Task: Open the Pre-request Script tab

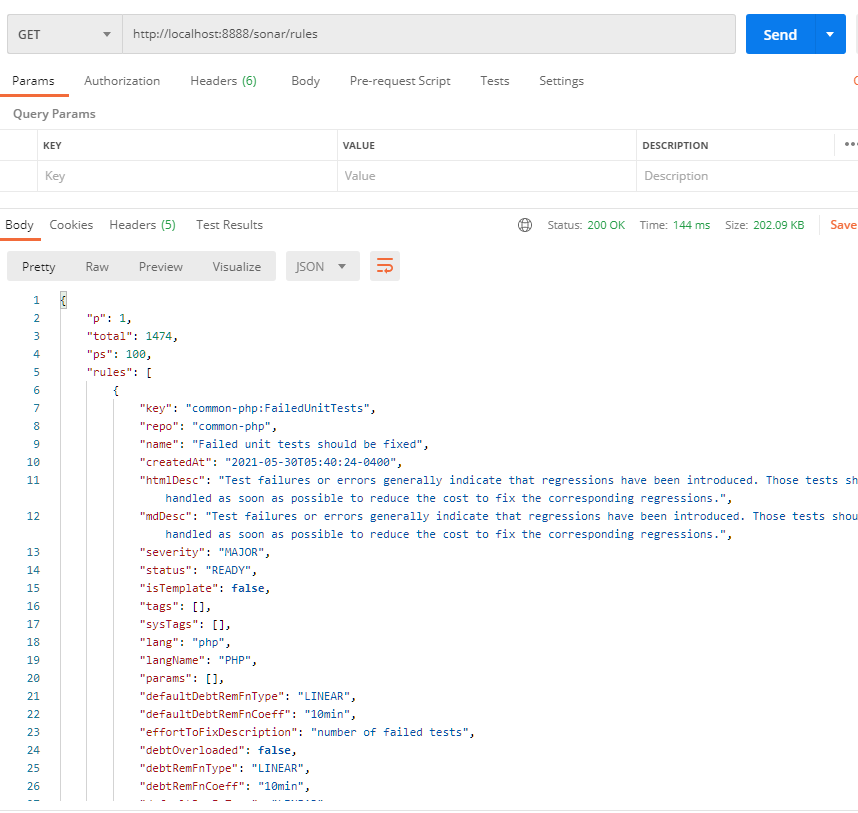Action: (400, 81)
